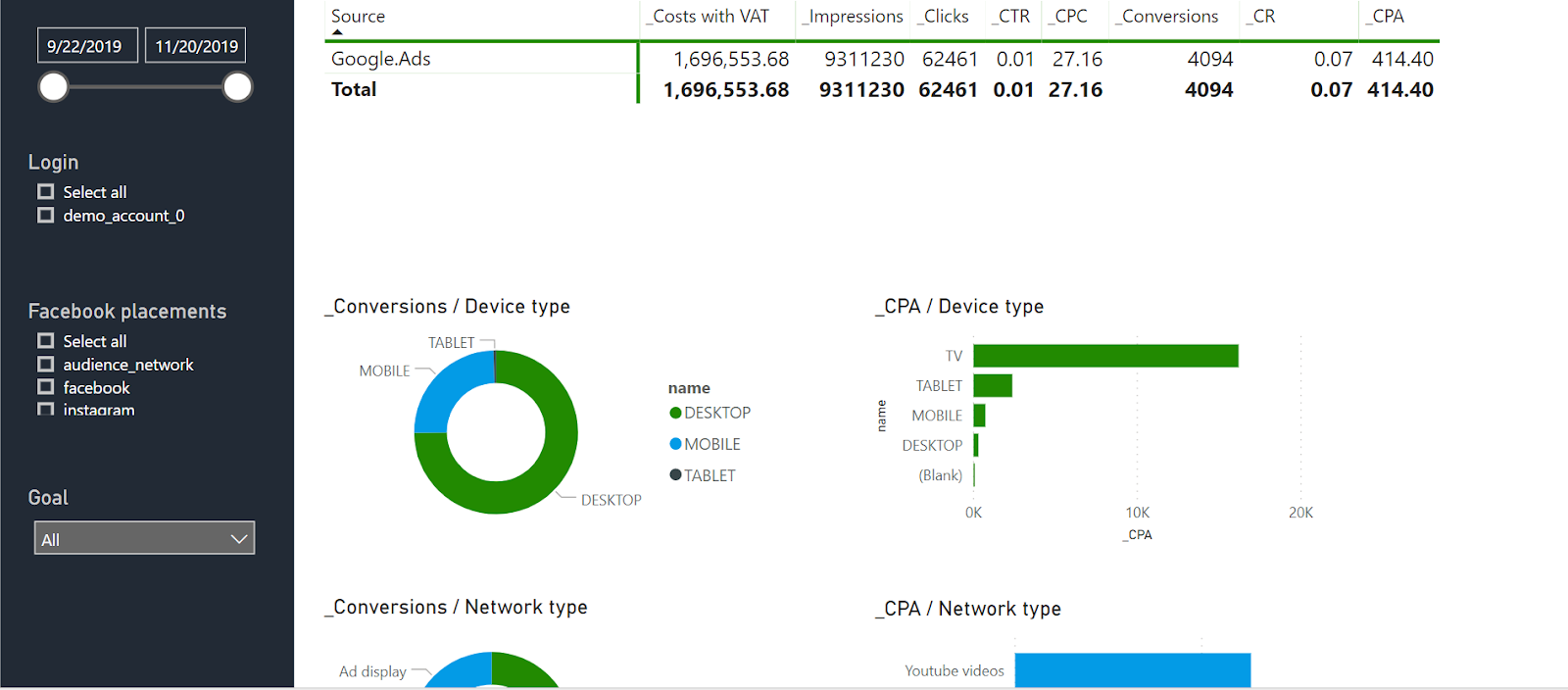Toggle the instagram placement checkbox
This screenshot has height=690, width=1568.
click(x=45, y=409)
